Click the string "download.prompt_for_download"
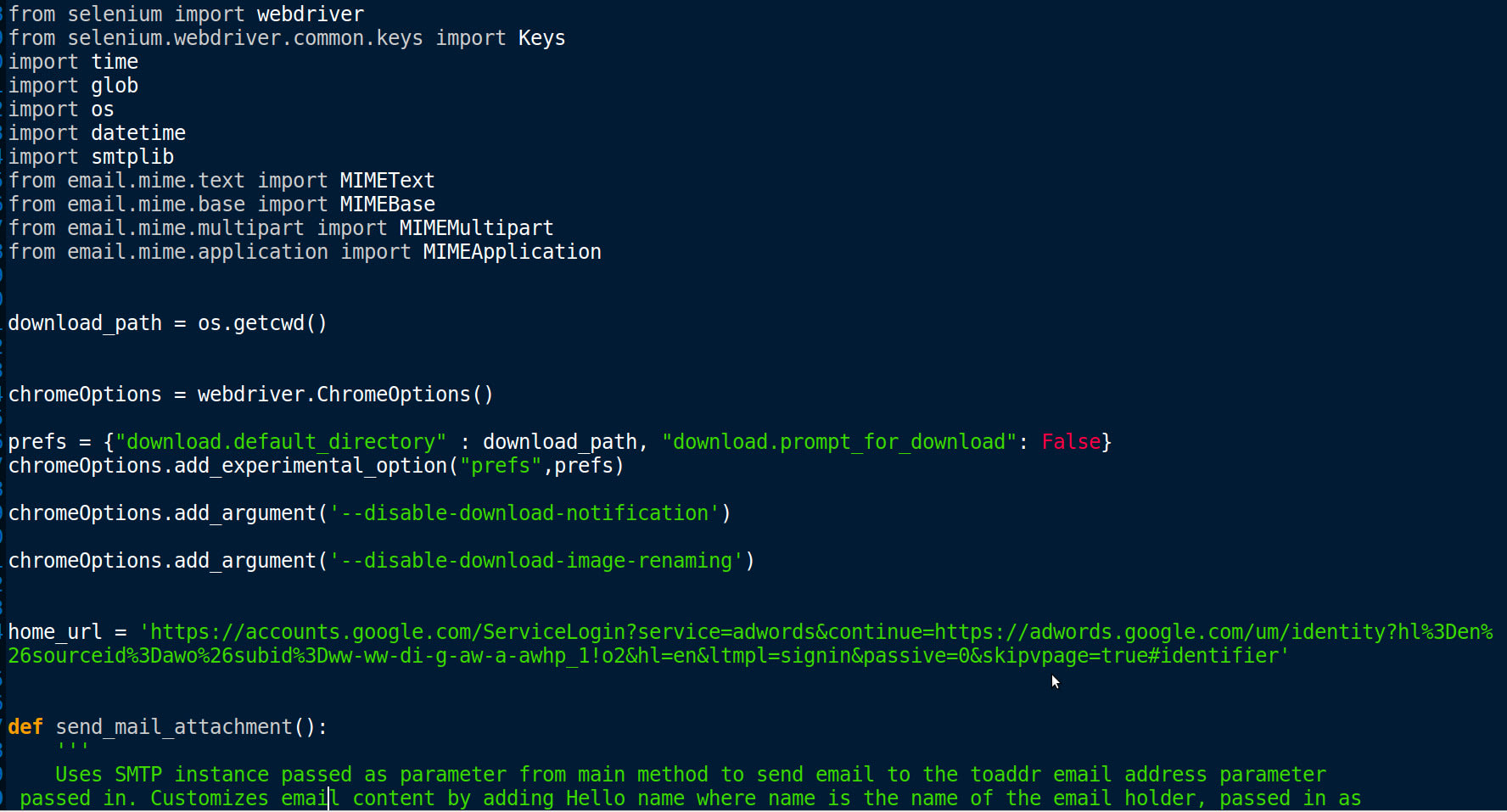The height and width of the screenshot is (812, 1507). tap(839, 442)
